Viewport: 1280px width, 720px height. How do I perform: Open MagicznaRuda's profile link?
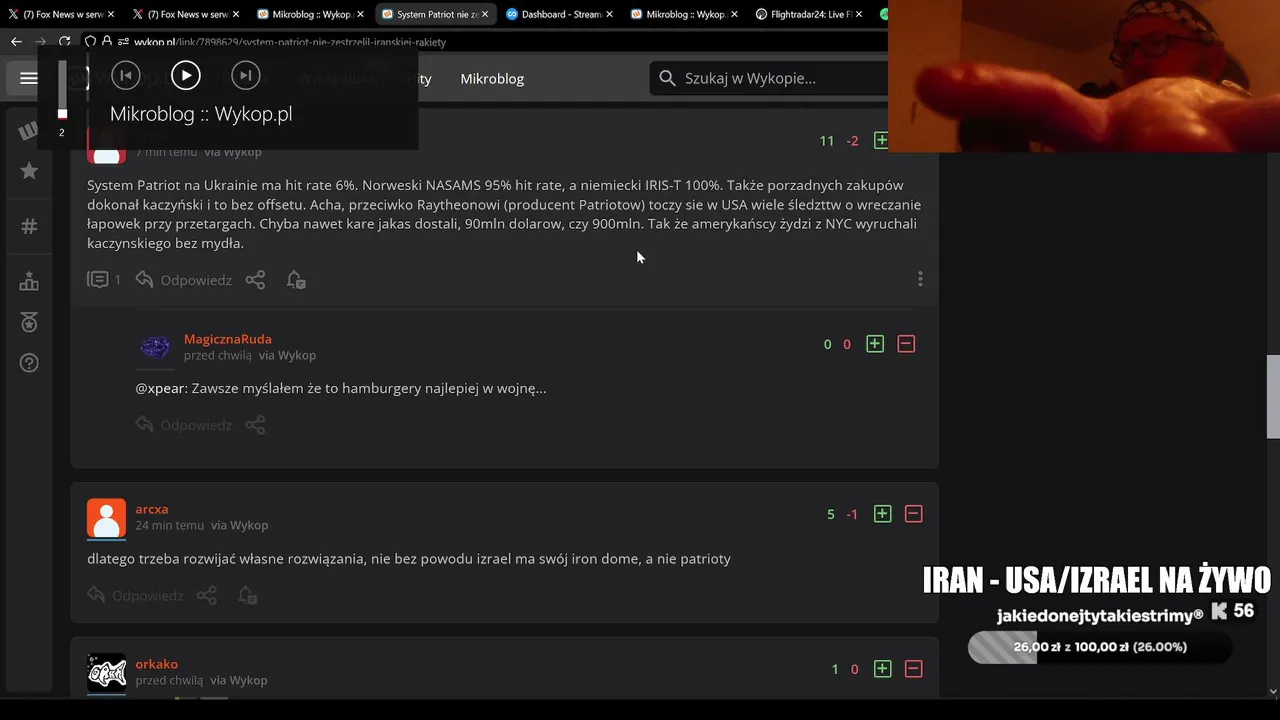[228, 339]
